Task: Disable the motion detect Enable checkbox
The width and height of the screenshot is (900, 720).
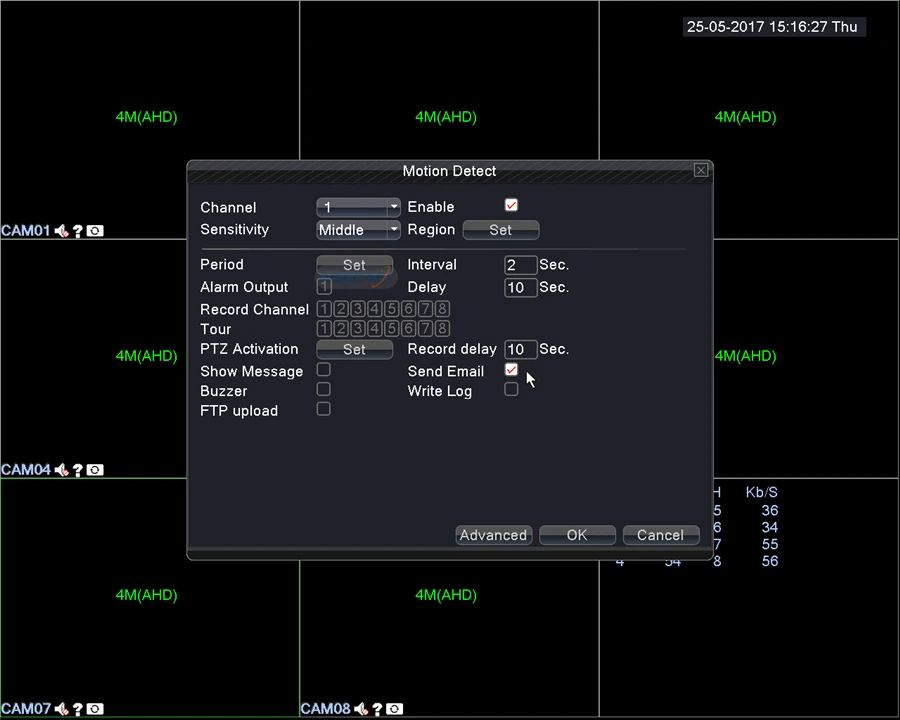Action: [511, 206]
